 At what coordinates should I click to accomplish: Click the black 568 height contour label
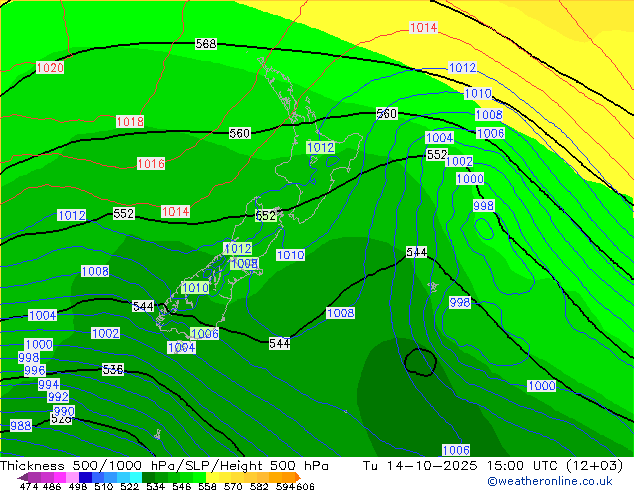(206, 44)
